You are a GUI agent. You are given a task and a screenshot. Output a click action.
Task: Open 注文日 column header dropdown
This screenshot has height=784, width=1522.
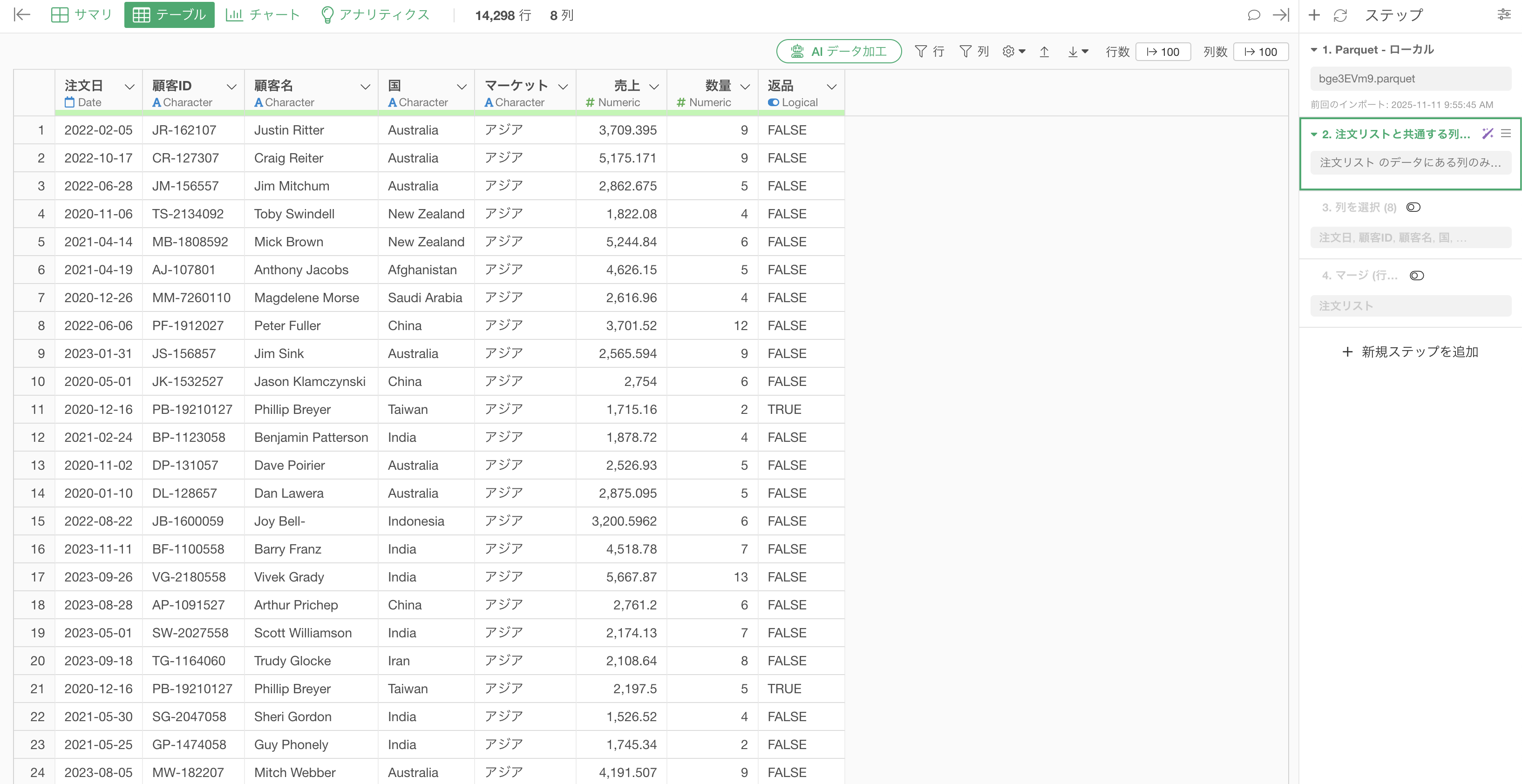129,87
